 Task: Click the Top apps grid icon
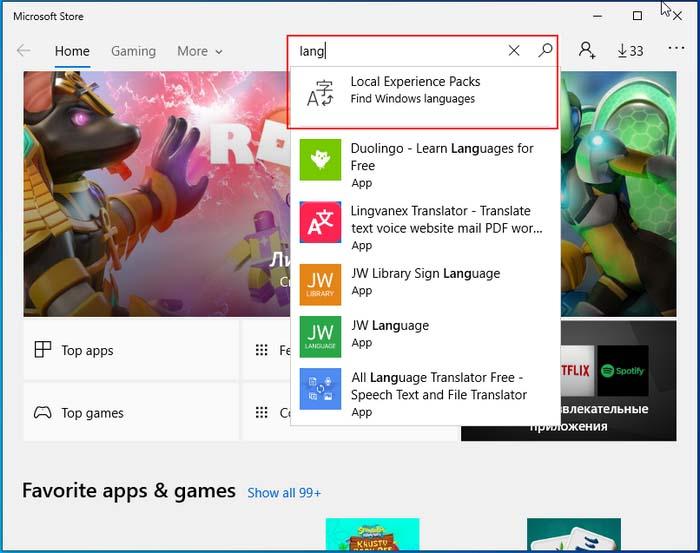click(43, 349)
